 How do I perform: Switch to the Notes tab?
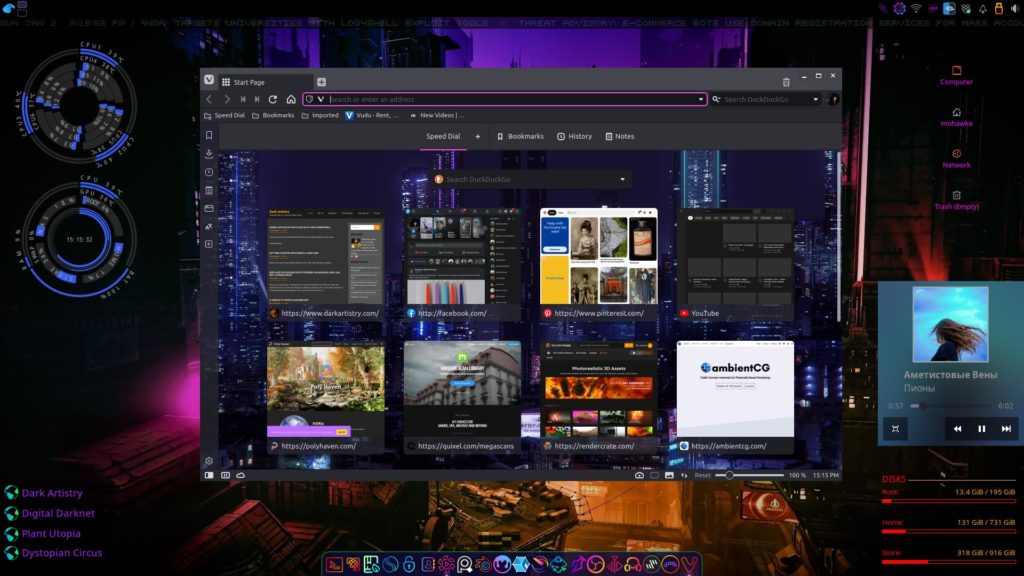pos(619,136)
